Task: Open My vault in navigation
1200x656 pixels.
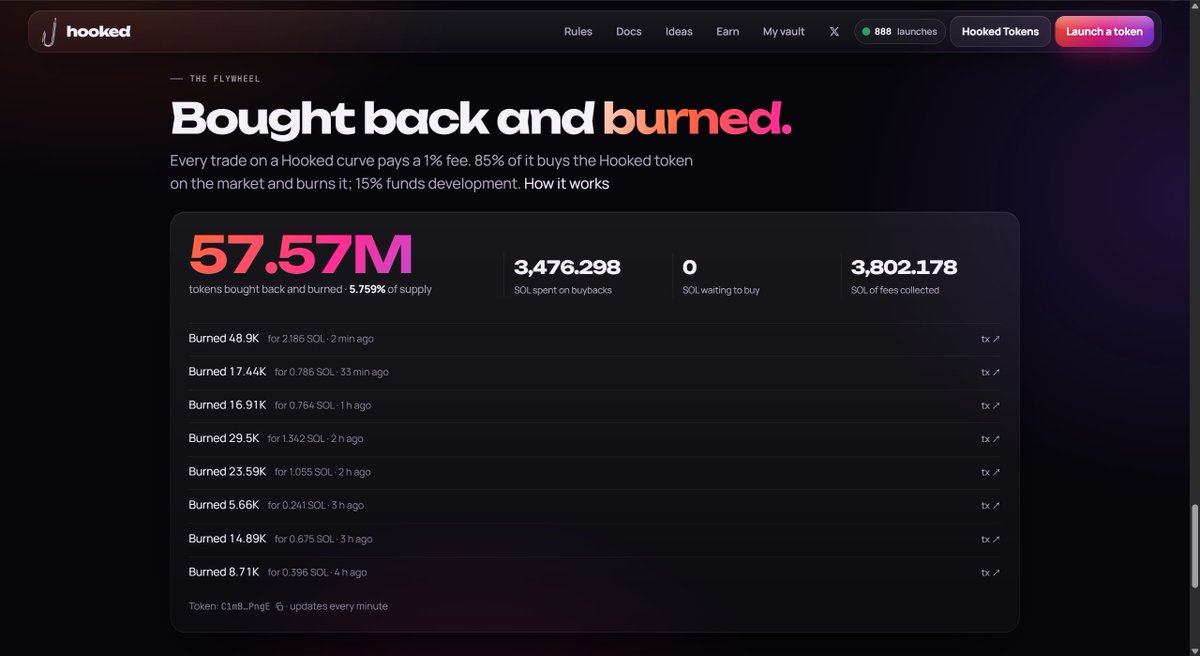Action: click(784, 32)
